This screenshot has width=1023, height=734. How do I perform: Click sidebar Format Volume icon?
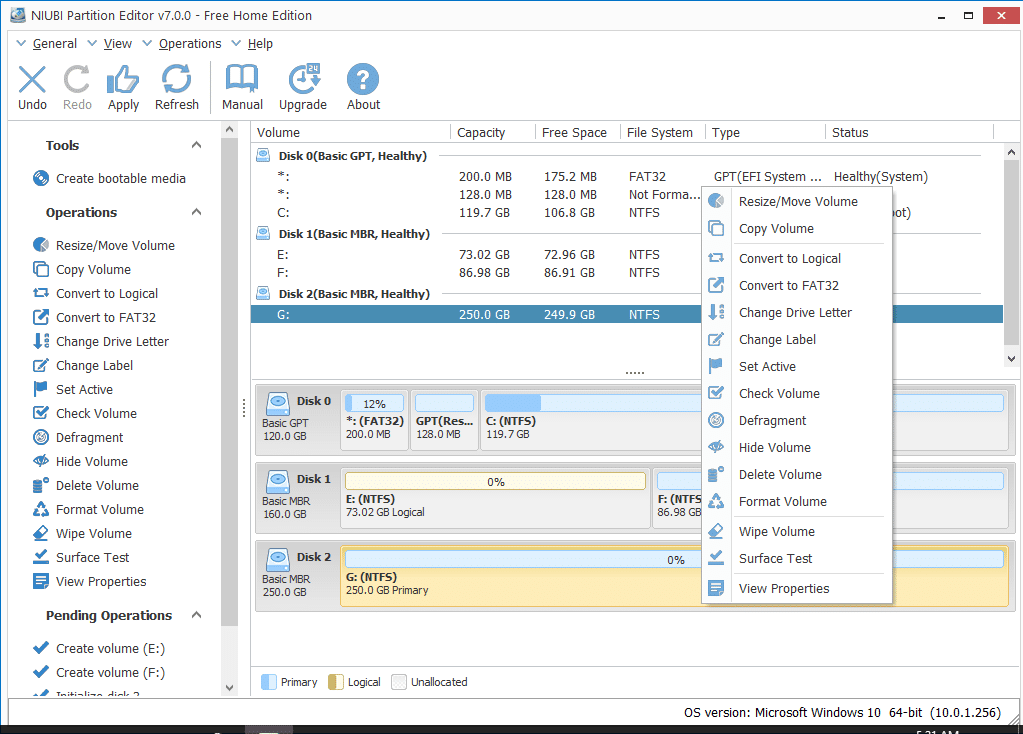(x=40, y=509)
